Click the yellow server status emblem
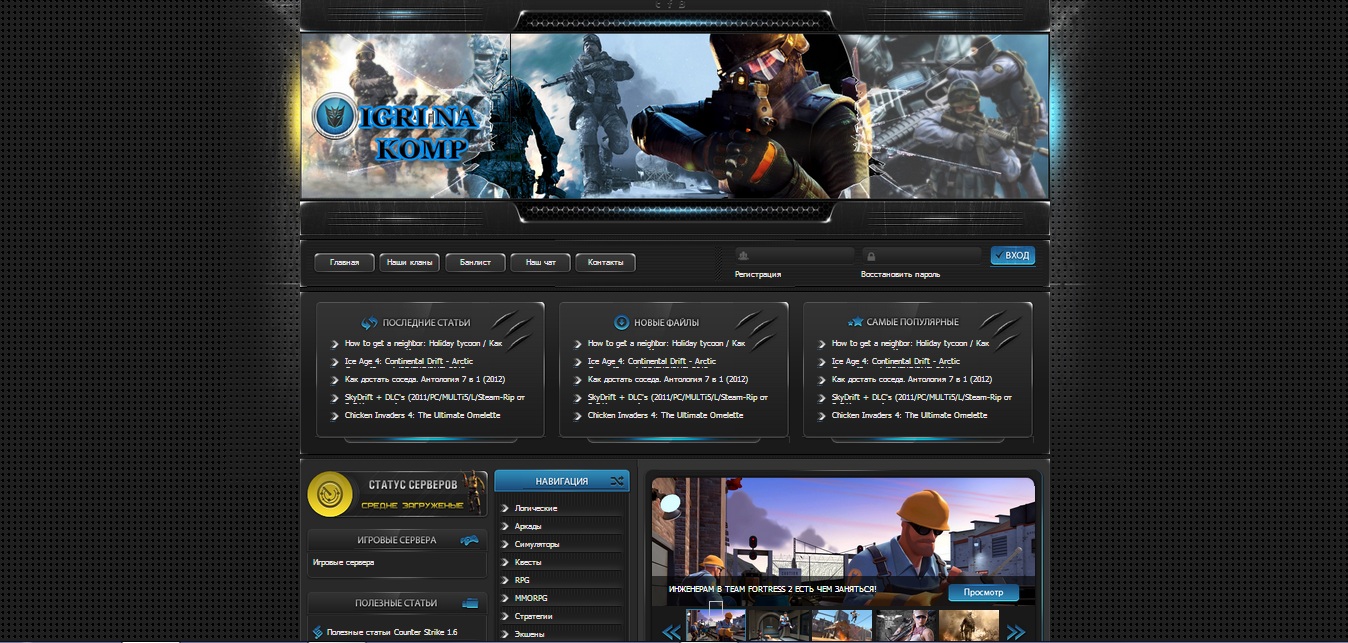Viewport: 1348px width, 643px height. point(330,494)
